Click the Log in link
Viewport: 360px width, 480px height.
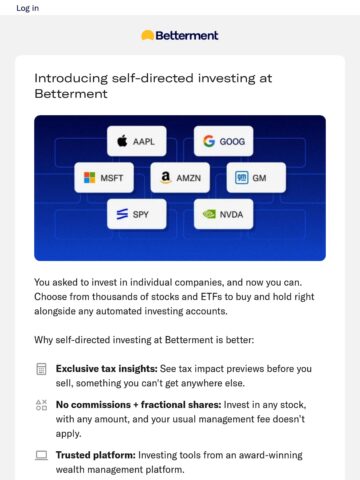28,8
